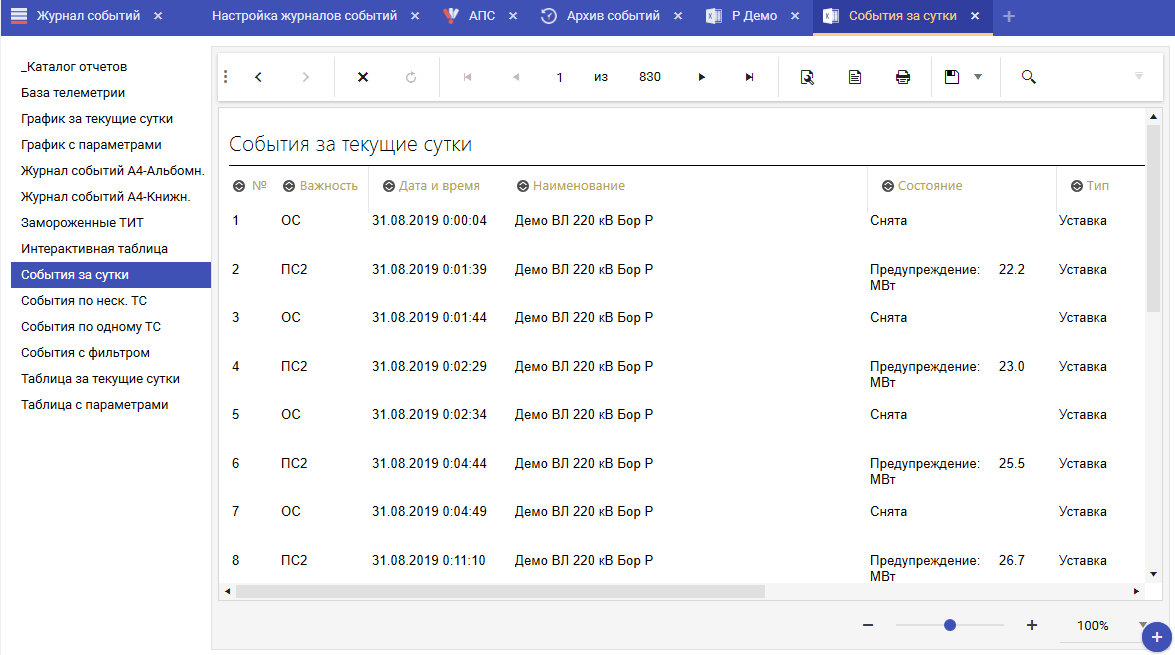
Task: Click the page setup document icon
Action: click(855, 77)
